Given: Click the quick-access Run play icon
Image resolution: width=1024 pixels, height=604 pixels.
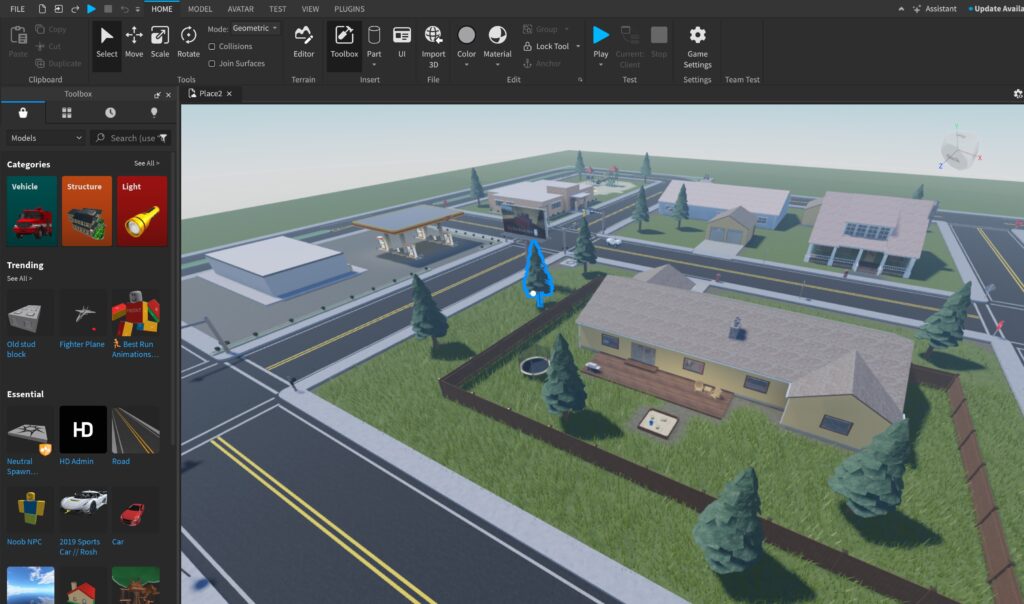Looking at the screenshot, I should tap(91, 9).
